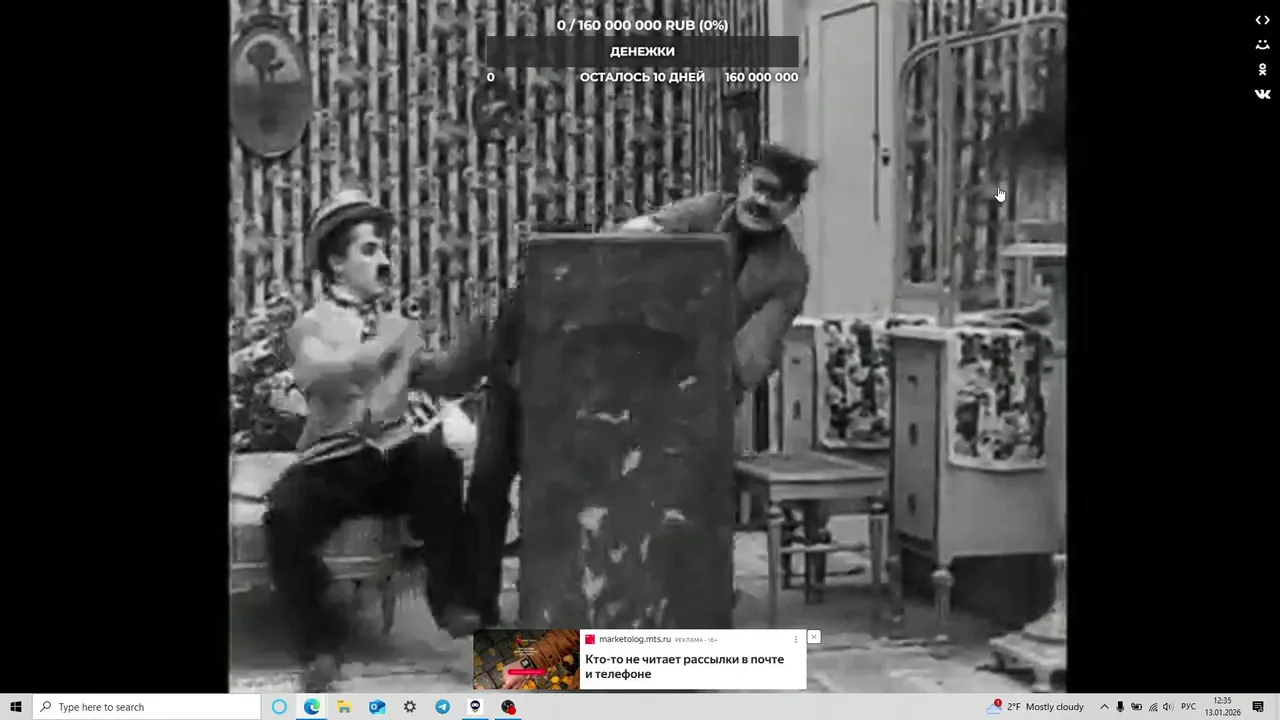Open the ad options three-dot menu
This screenshot has width=1280, height=720.
tap(796, 639)
